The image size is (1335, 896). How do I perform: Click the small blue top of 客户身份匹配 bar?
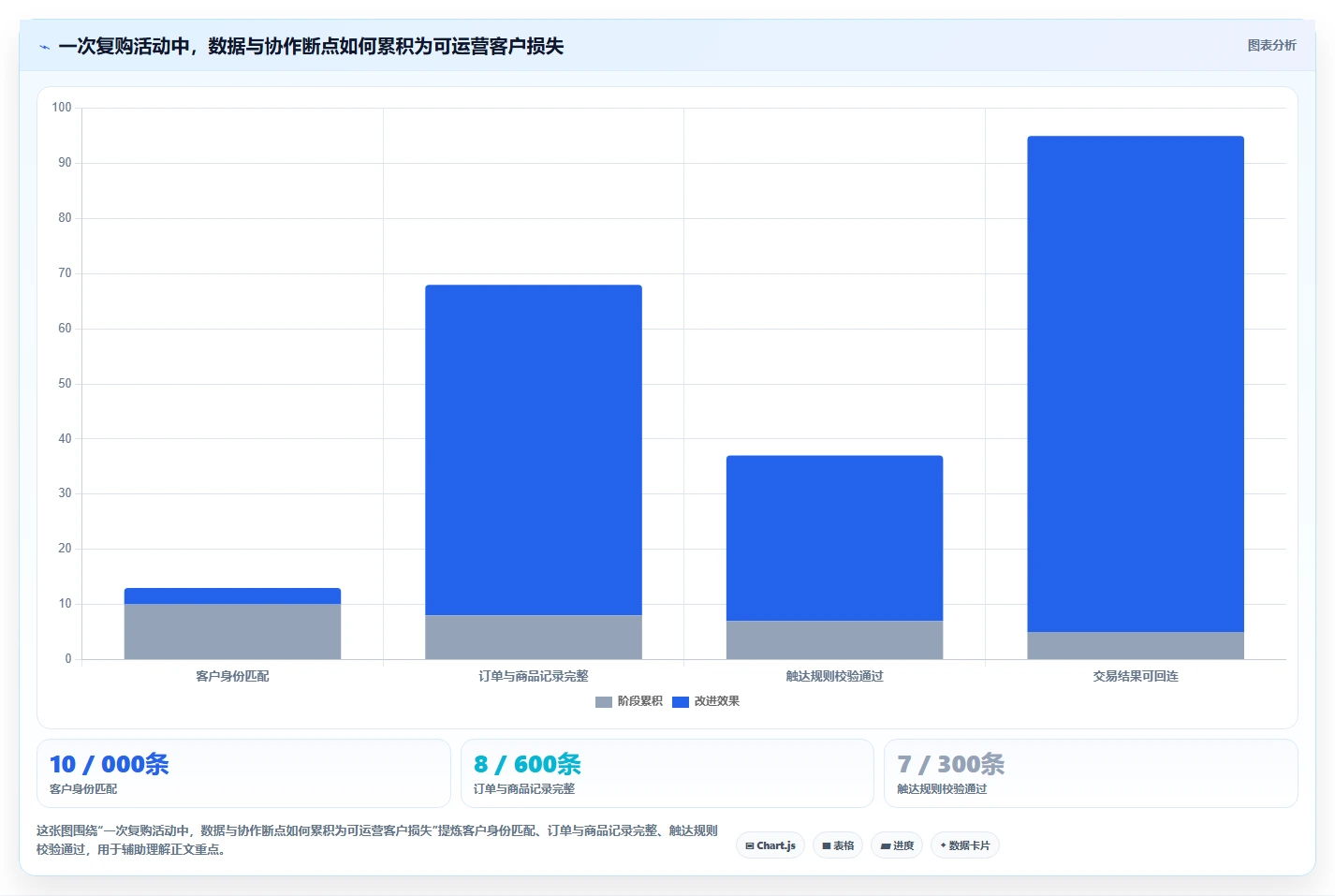coord(233,596)
